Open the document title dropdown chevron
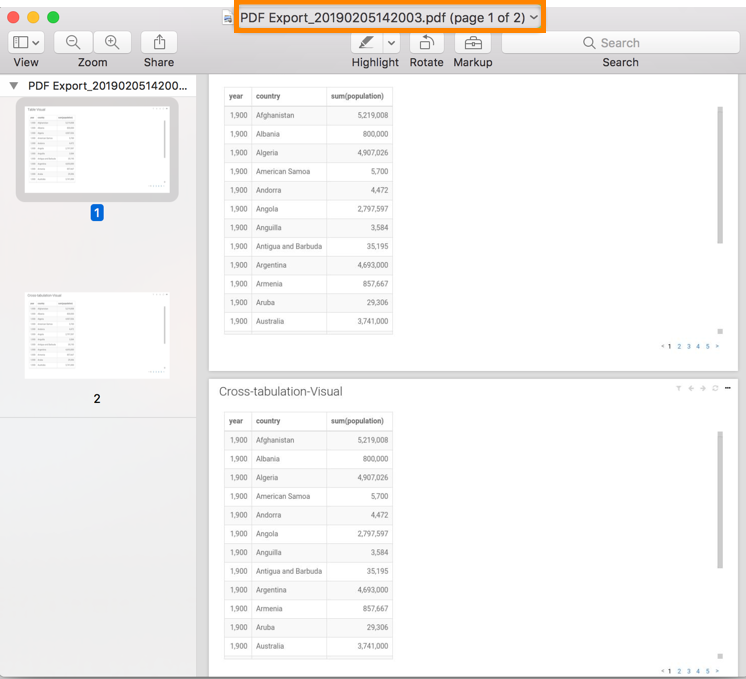This screenshot has height=679, width=746. (534, 18)
